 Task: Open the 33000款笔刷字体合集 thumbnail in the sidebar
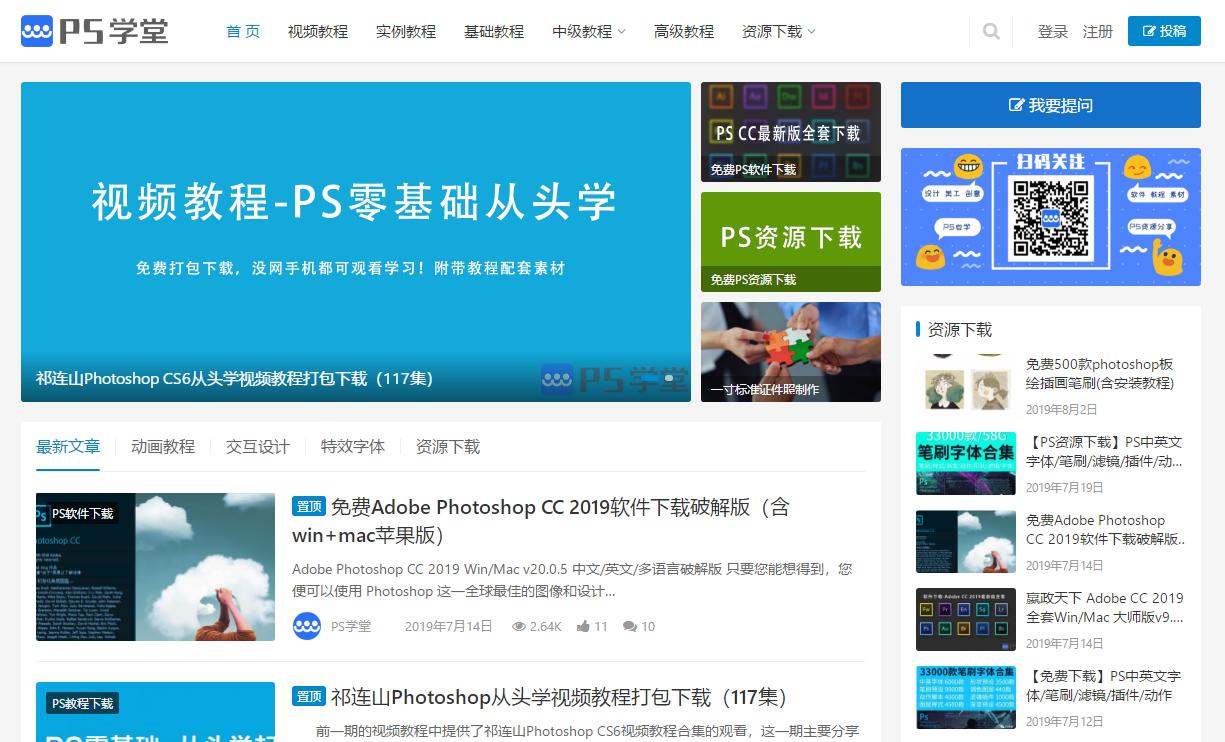pyautogui.click(x=966, y=697)
